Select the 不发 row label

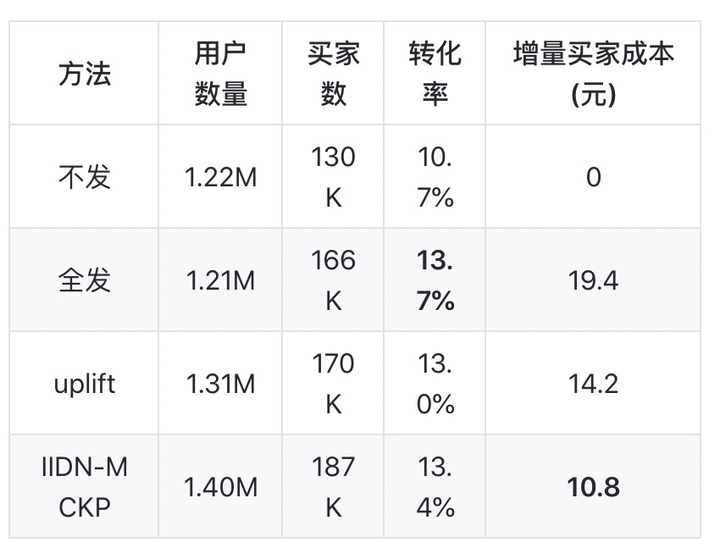(x=84, y=177)
